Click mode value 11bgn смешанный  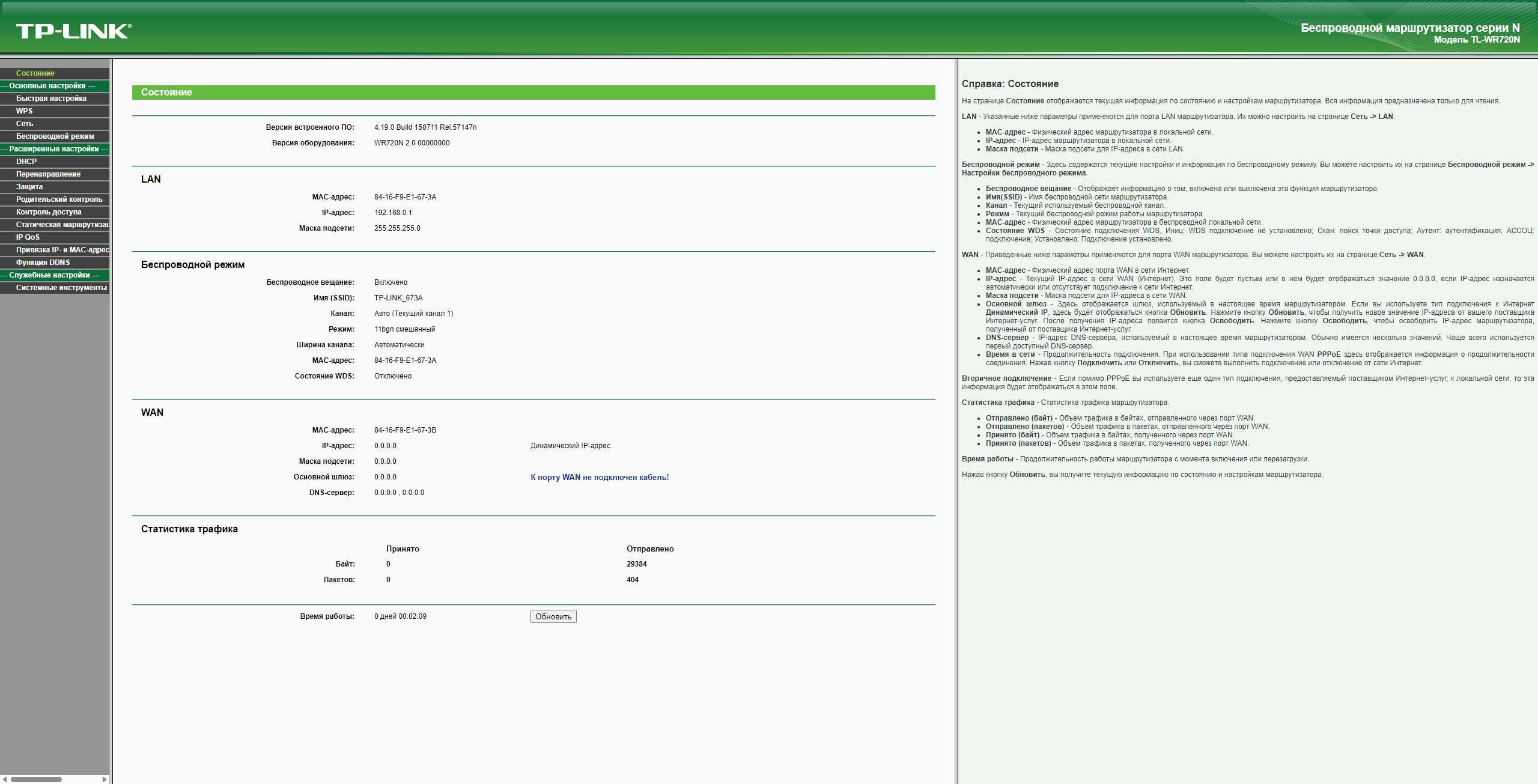404,329
